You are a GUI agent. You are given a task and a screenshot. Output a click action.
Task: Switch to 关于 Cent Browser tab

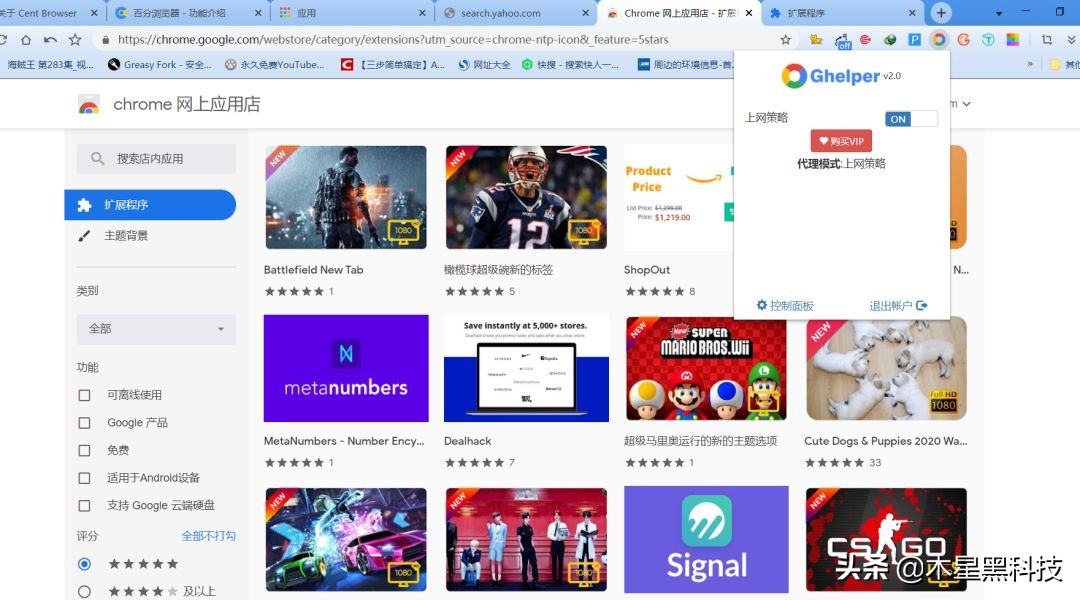[47, 13]
